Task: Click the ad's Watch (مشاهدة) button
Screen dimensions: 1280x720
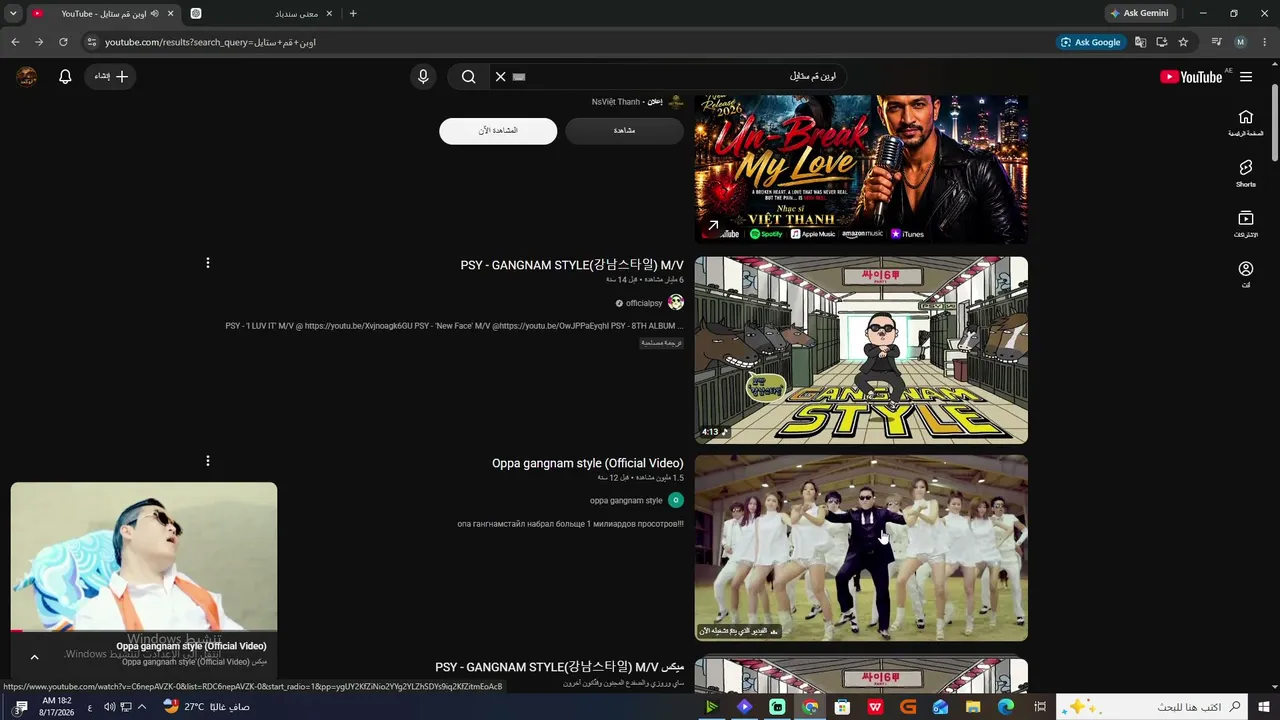Action: 624,131
